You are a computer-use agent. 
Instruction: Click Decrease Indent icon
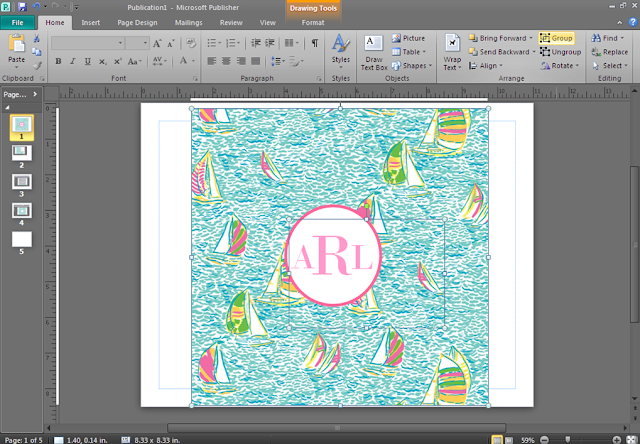pyautogui.click(x=256, y=43)
